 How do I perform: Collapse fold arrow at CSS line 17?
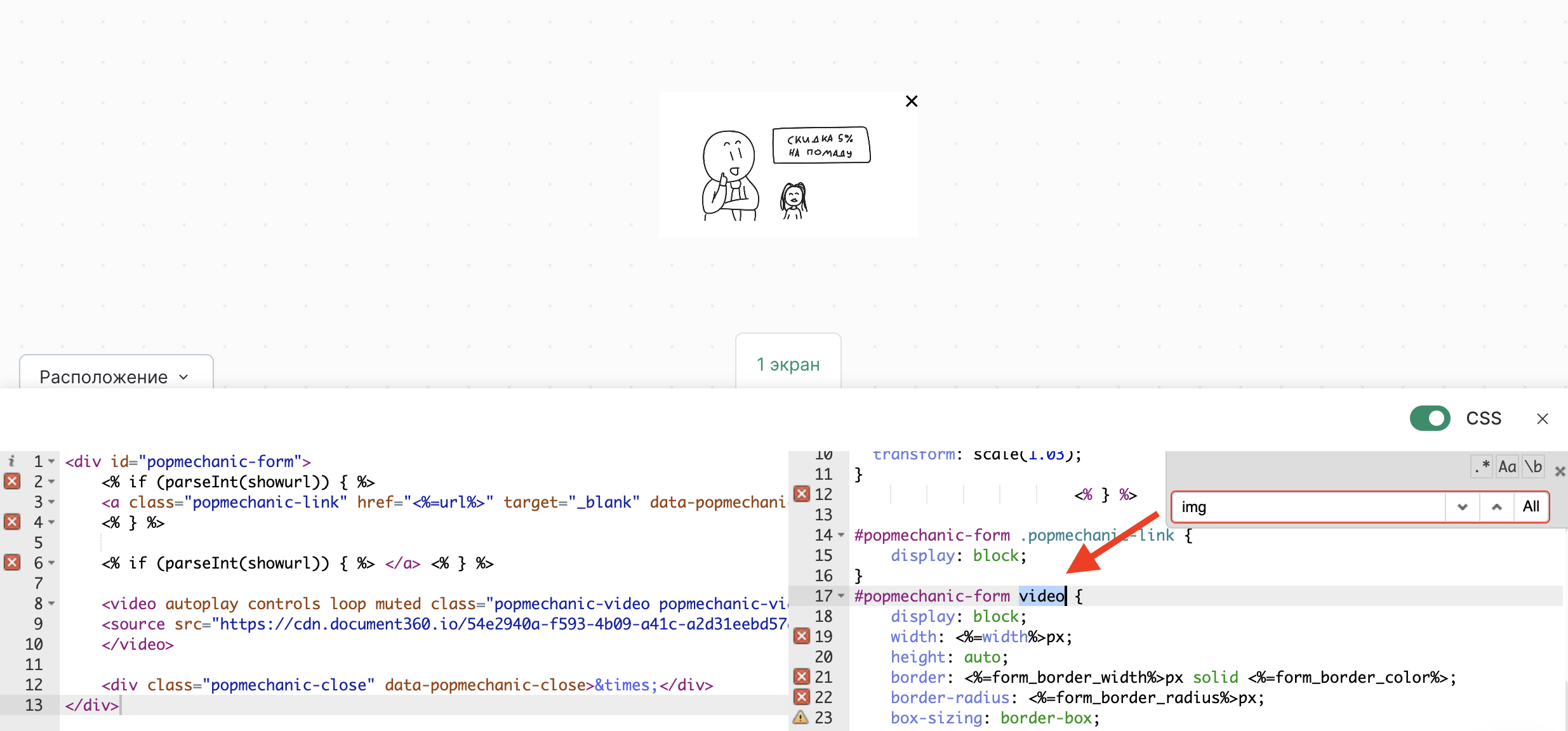pyautogui.click(x=841, y=596)
